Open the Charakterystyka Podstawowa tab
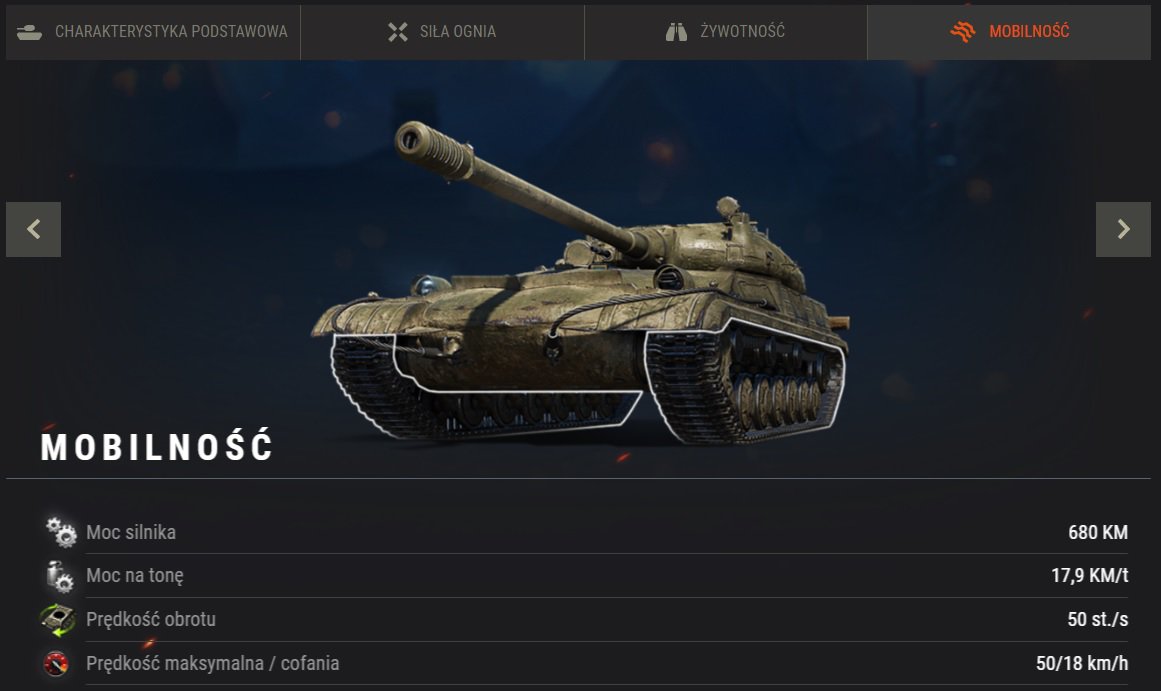Image resolution: width=1161 pixels, height=691 pixels. coord(153,32)
